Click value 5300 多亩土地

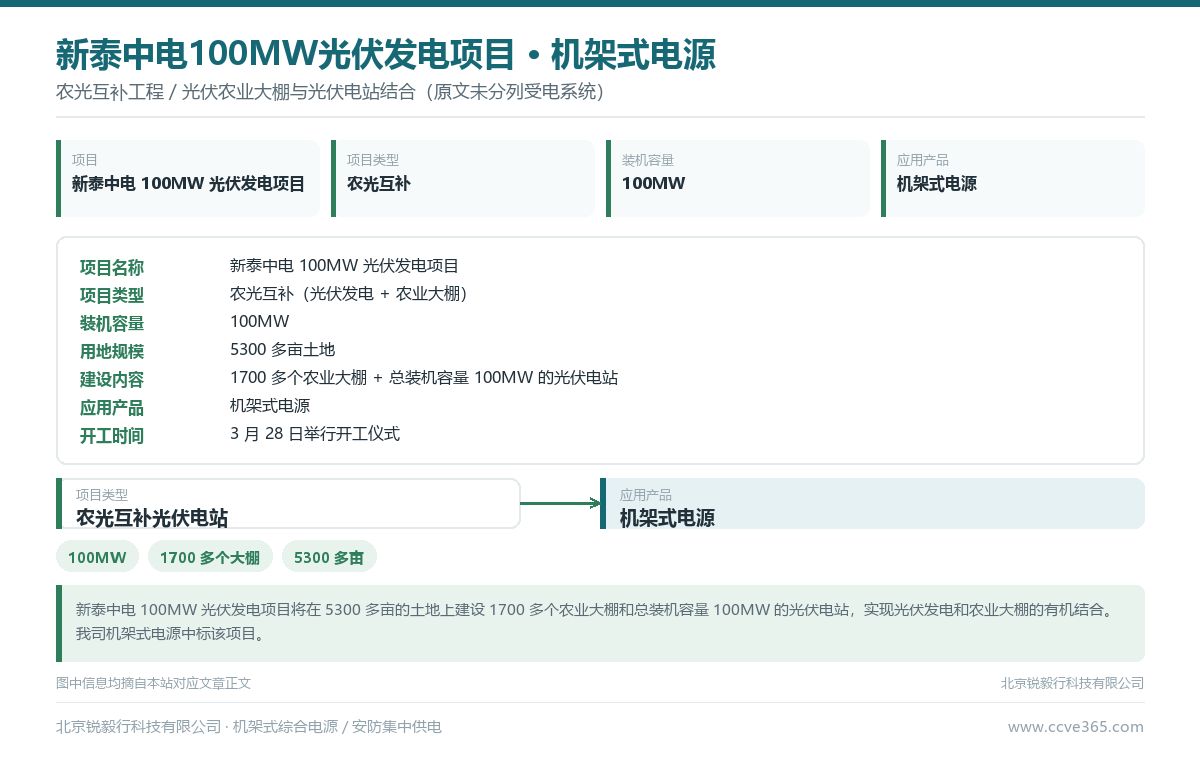click(282, 350)
